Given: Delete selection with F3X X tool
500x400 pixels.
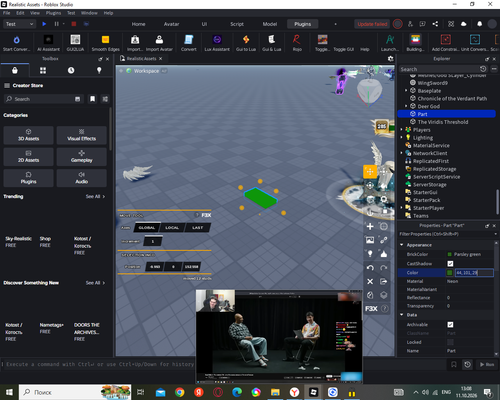Looking at the screenshot, I should point(370,282).
